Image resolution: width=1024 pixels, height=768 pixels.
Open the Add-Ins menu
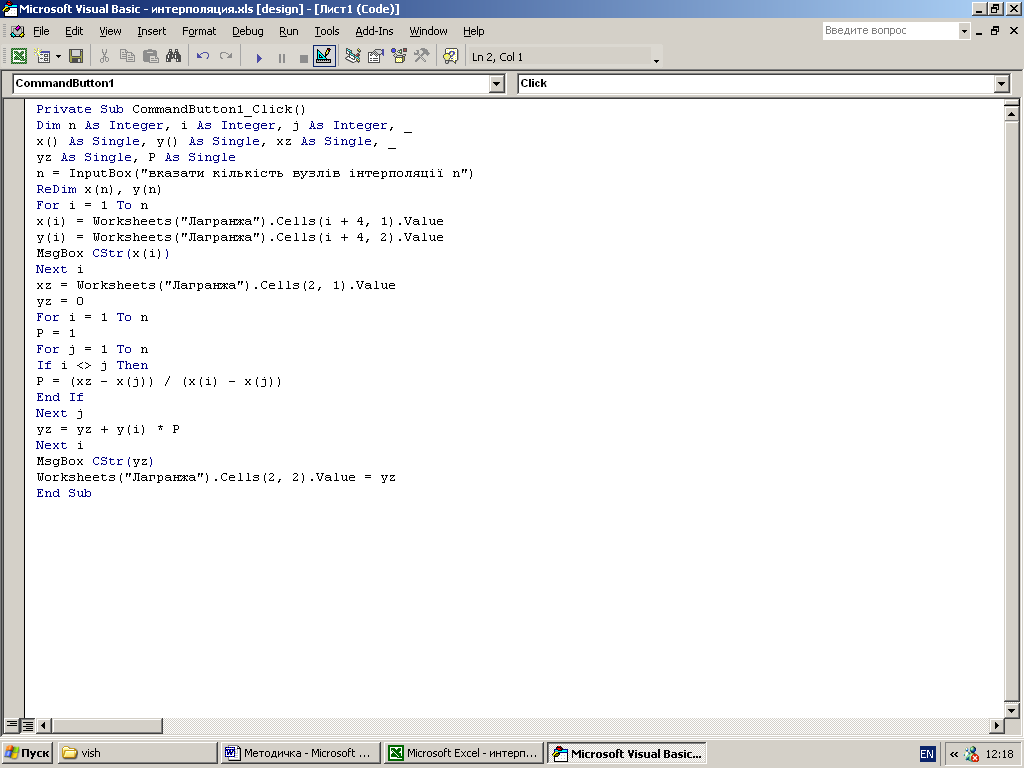click(x=374, y=31)
